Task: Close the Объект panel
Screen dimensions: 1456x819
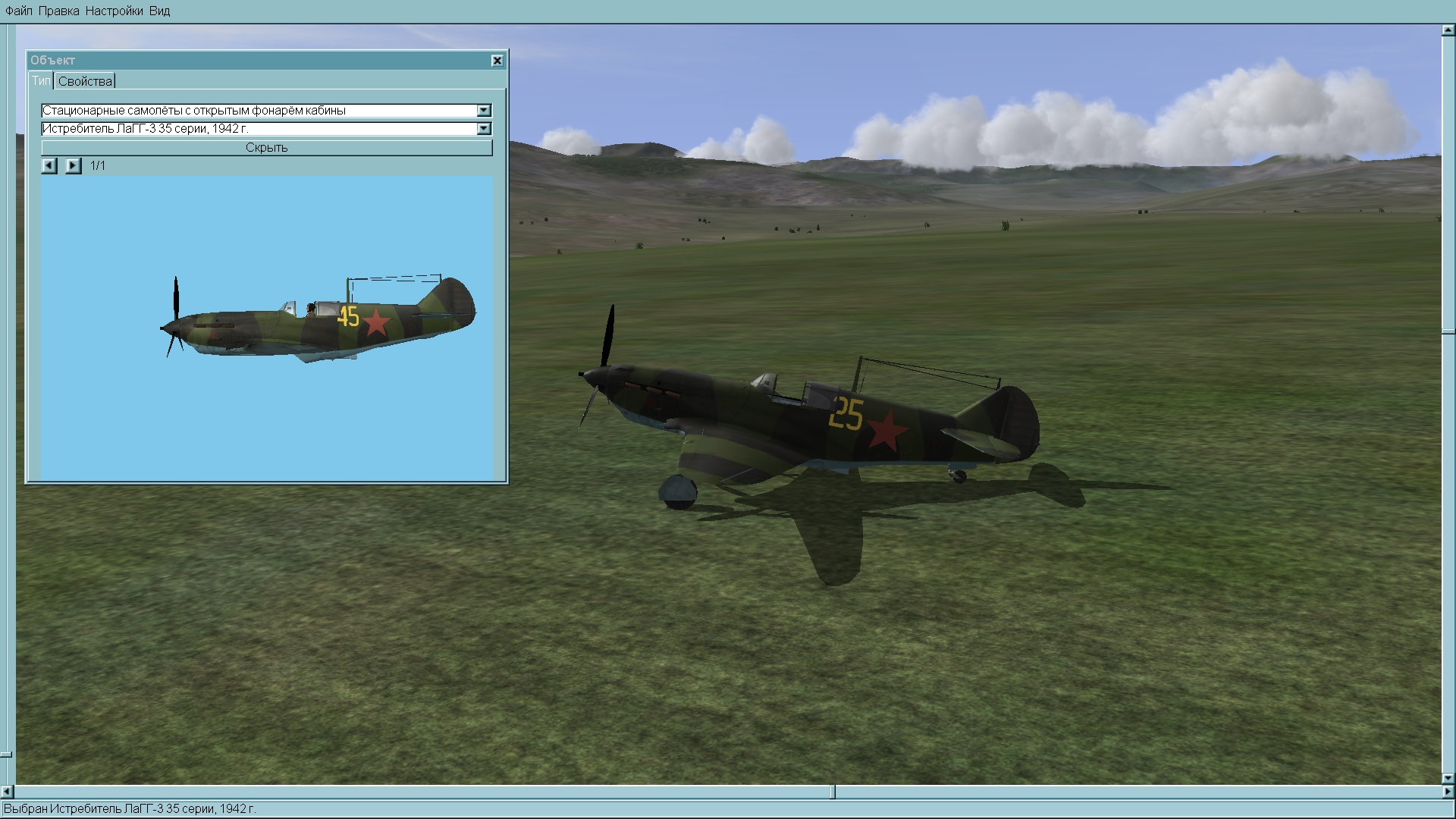Action: 497,61
